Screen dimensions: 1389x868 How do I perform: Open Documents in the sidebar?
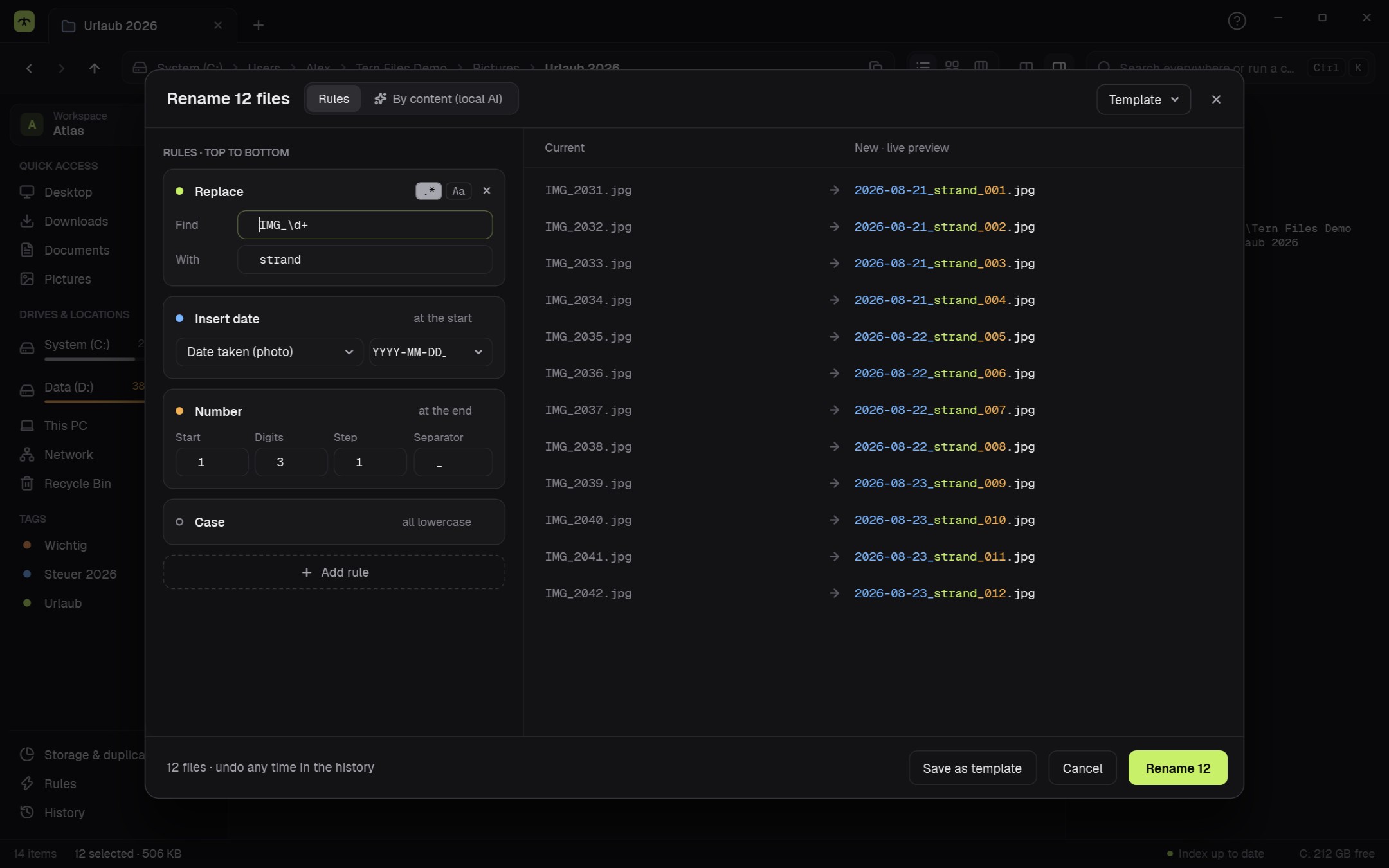click(x=64, y=249)
